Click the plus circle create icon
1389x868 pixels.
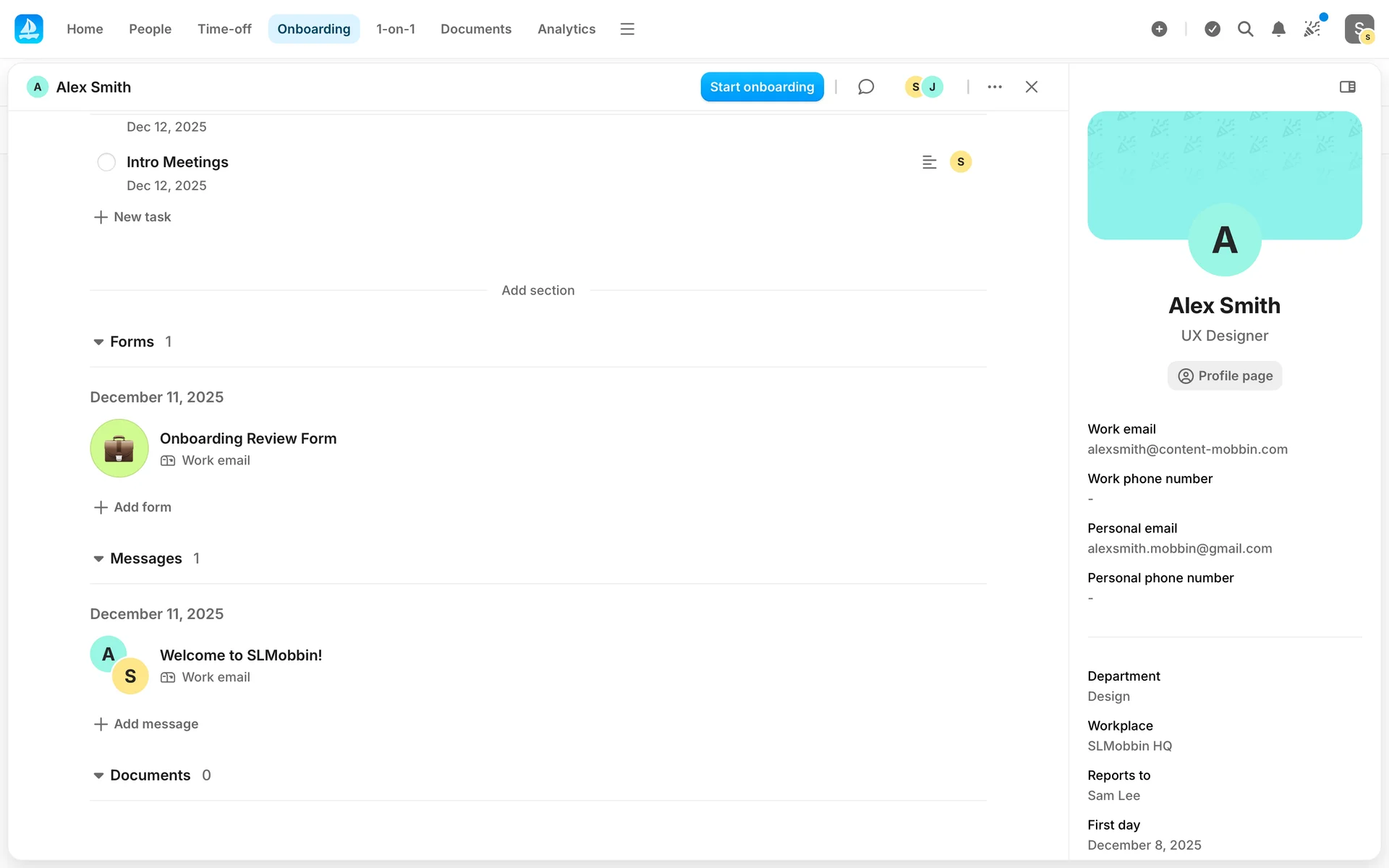(1159, 29)
